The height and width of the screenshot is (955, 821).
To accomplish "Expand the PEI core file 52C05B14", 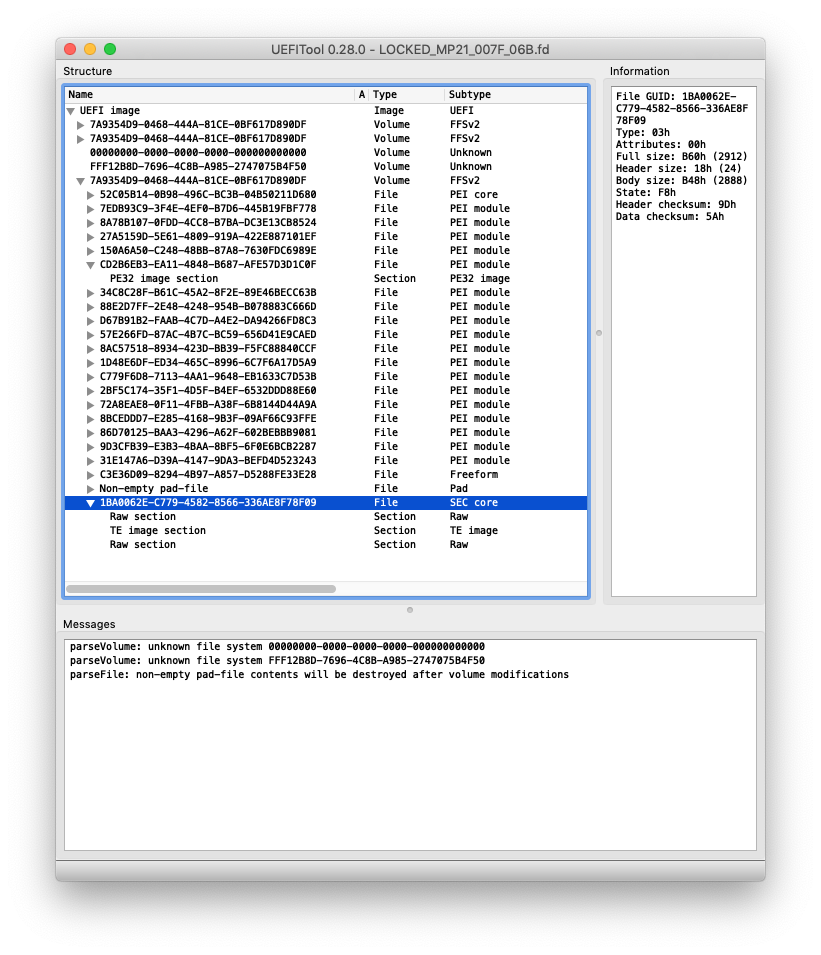I will tap(91, 195).
